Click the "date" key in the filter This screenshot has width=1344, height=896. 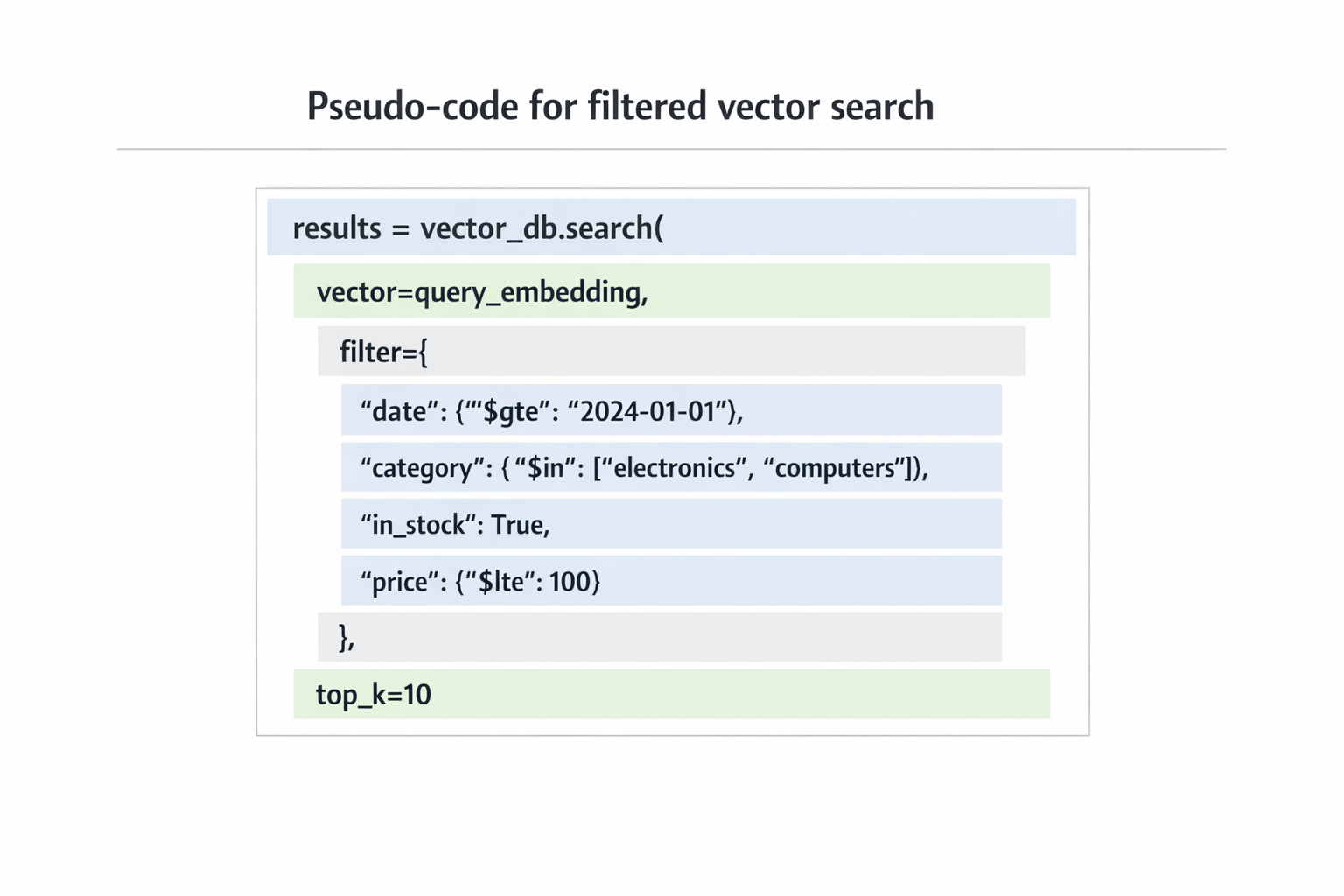click(399, 411)
